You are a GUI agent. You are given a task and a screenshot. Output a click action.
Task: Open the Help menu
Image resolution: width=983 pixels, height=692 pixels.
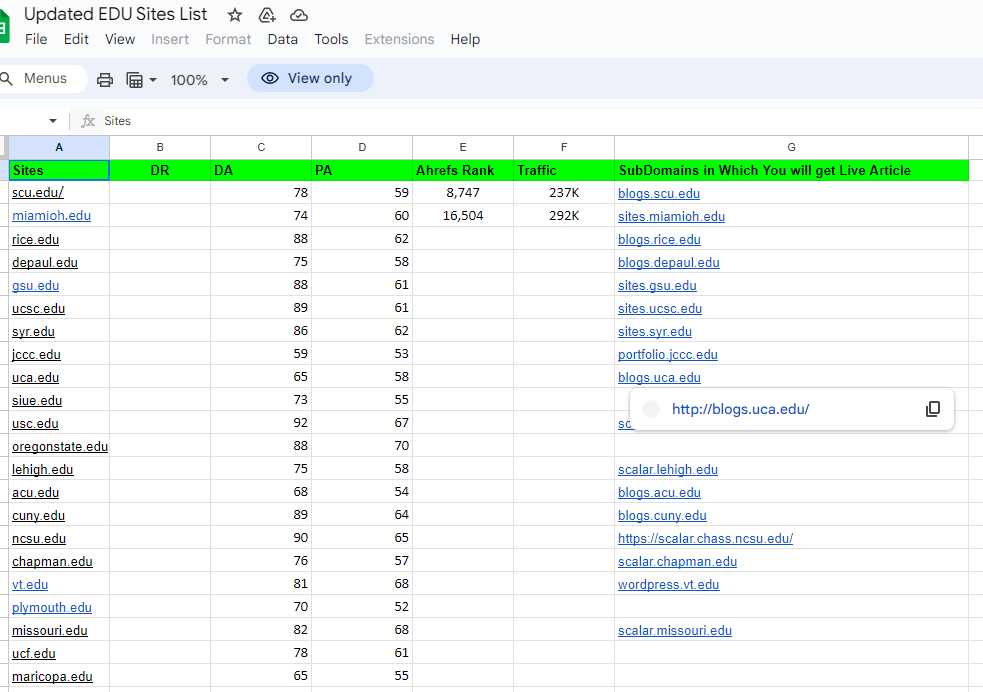[x=465, y=39]
